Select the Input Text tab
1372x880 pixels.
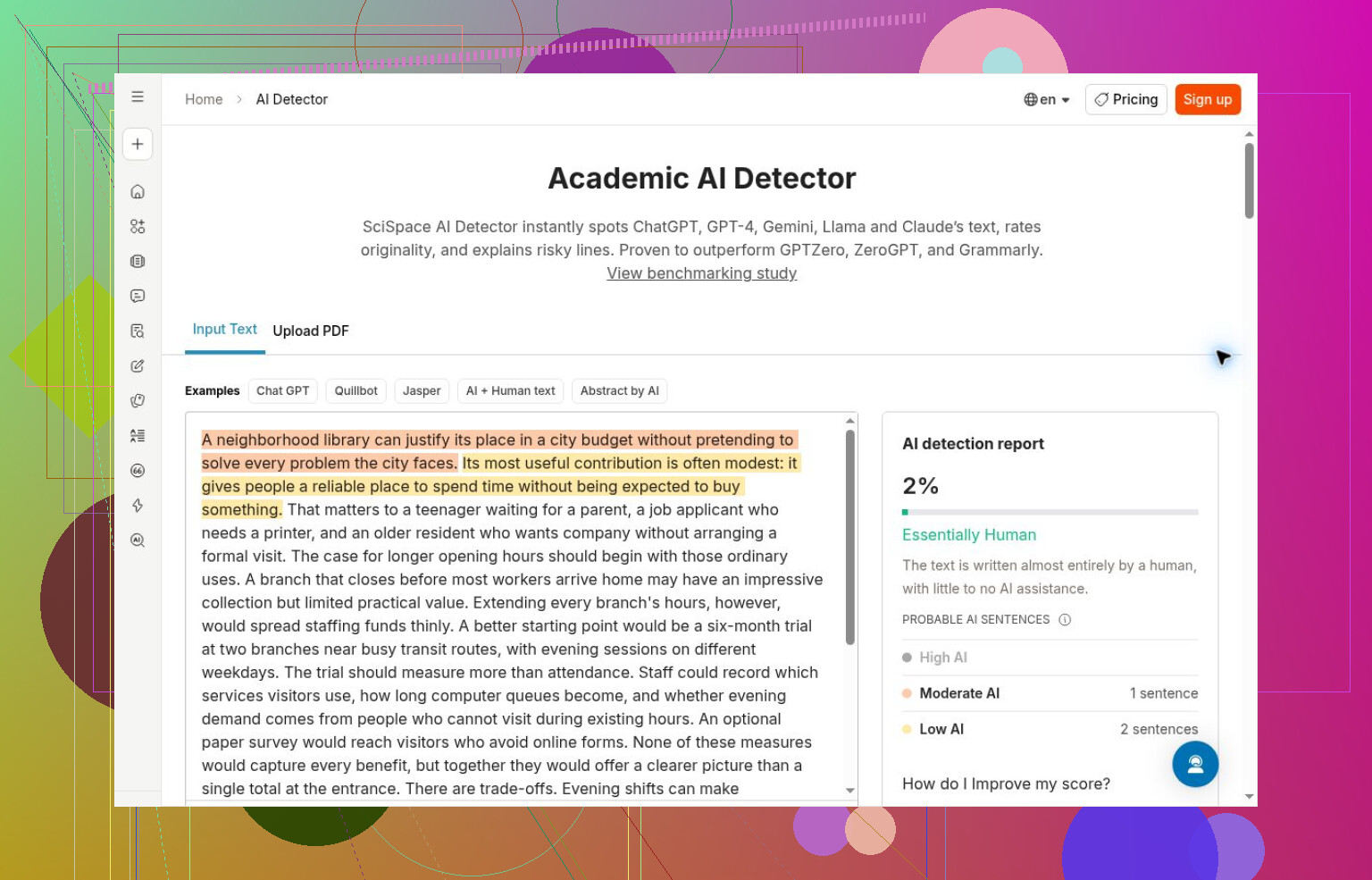click(225, 330)
